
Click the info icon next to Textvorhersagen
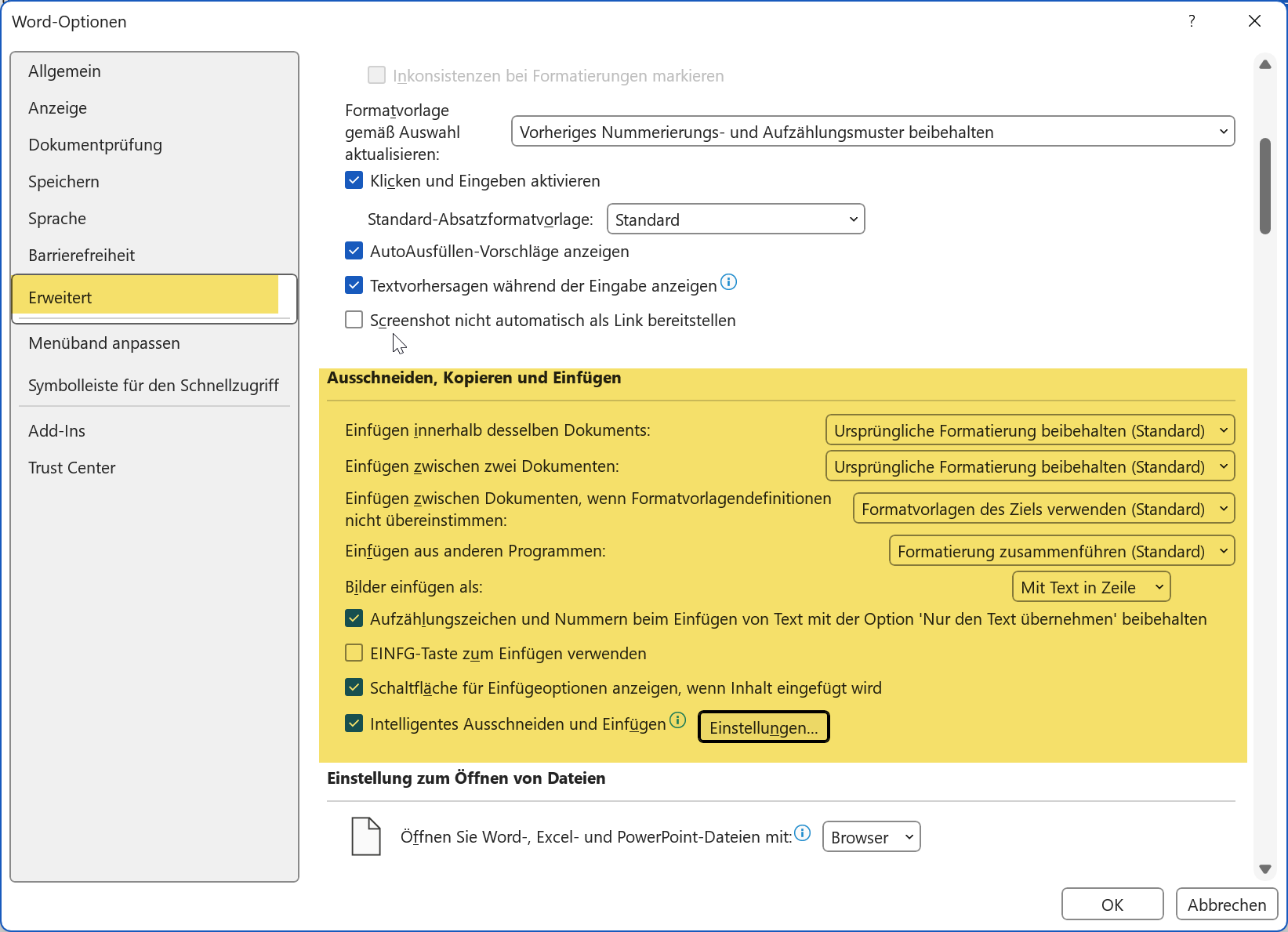(x=728, y=282)
